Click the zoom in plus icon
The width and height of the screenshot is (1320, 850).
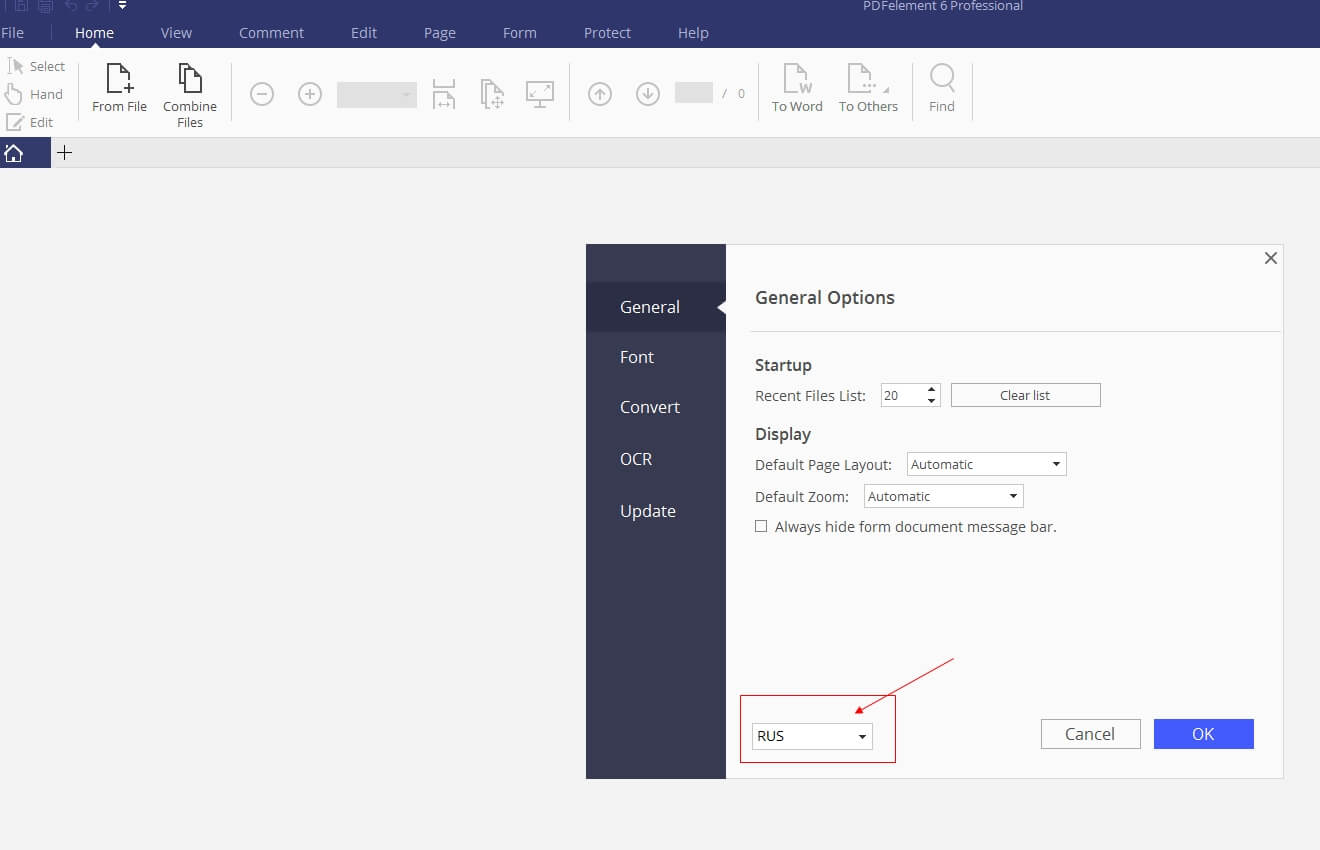pyautogui.click(x=310, y=94)
